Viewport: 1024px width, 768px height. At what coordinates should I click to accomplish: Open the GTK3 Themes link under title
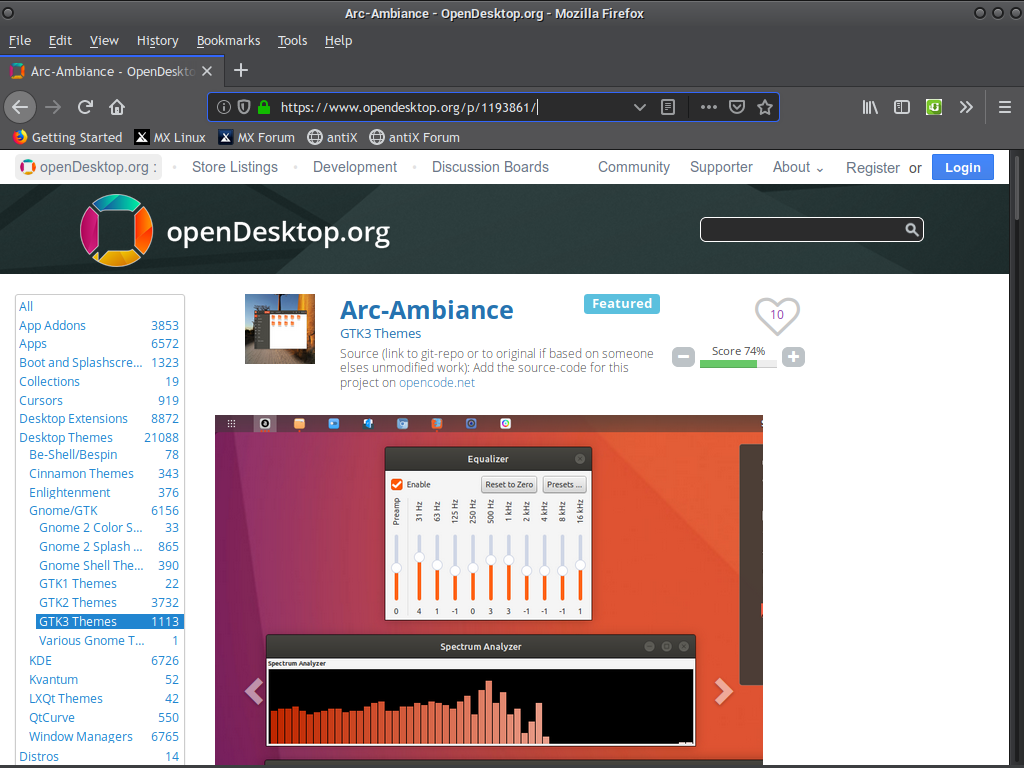point(380,334)
